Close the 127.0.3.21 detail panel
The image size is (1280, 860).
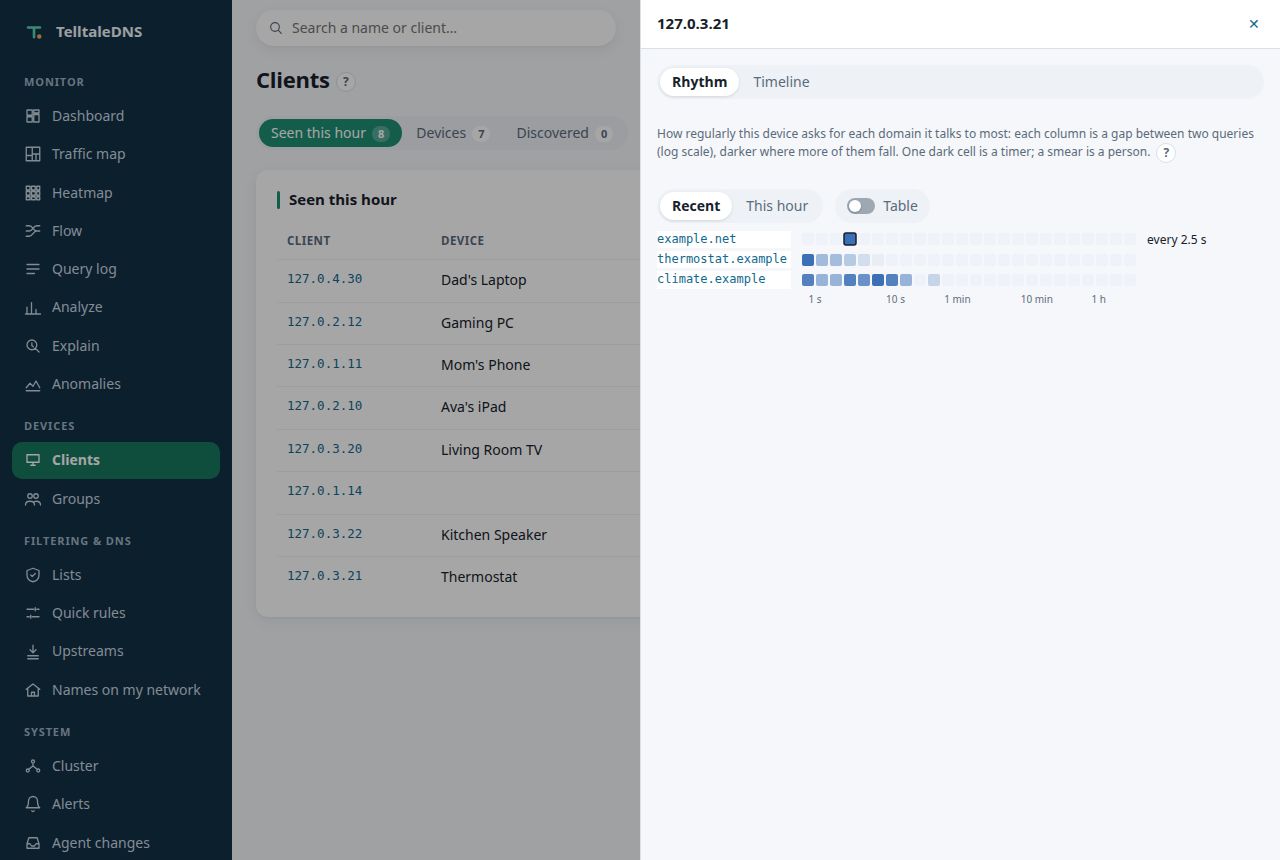(1254, 24)
